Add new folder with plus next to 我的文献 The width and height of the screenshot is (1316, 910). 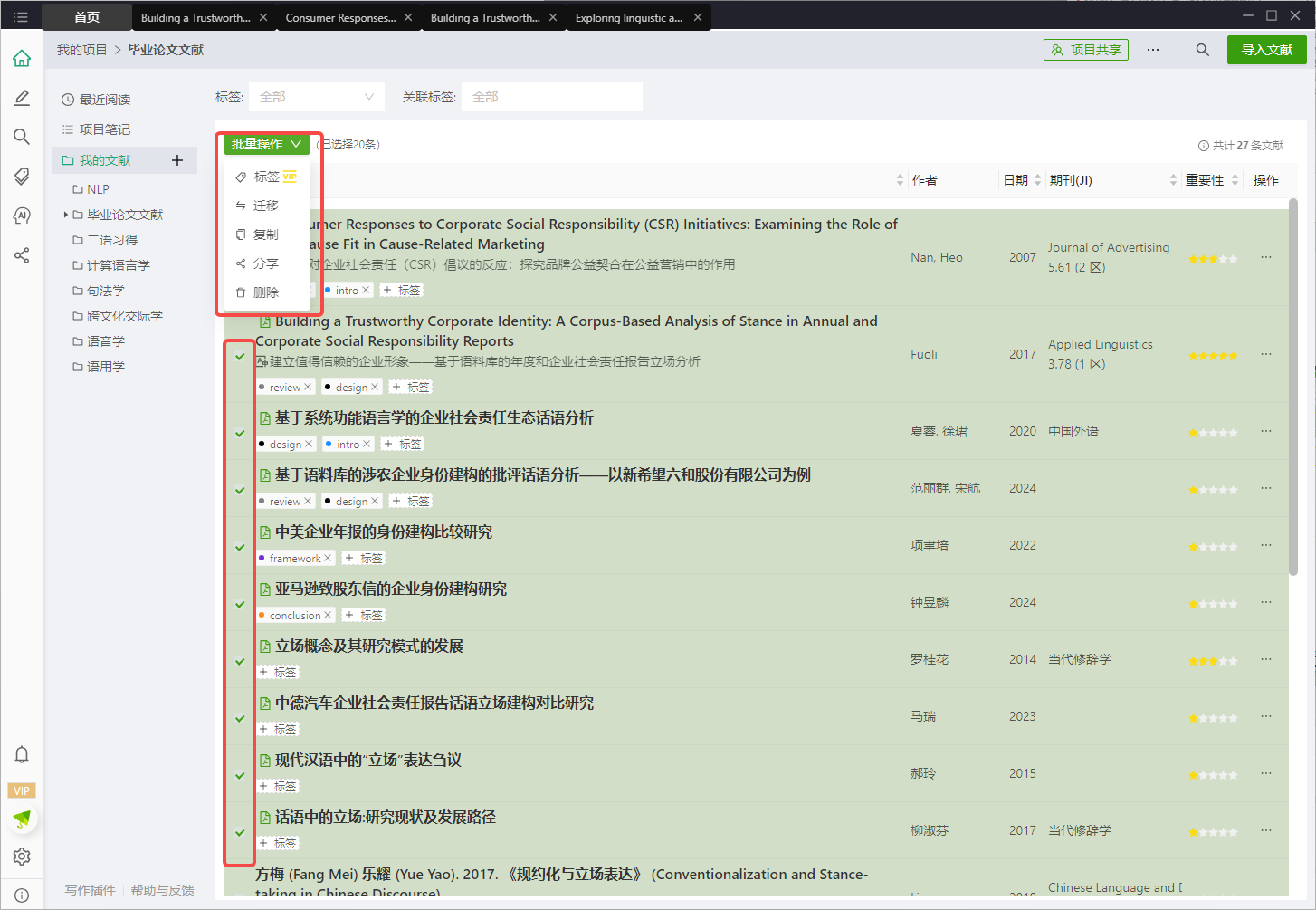point(177,160)
